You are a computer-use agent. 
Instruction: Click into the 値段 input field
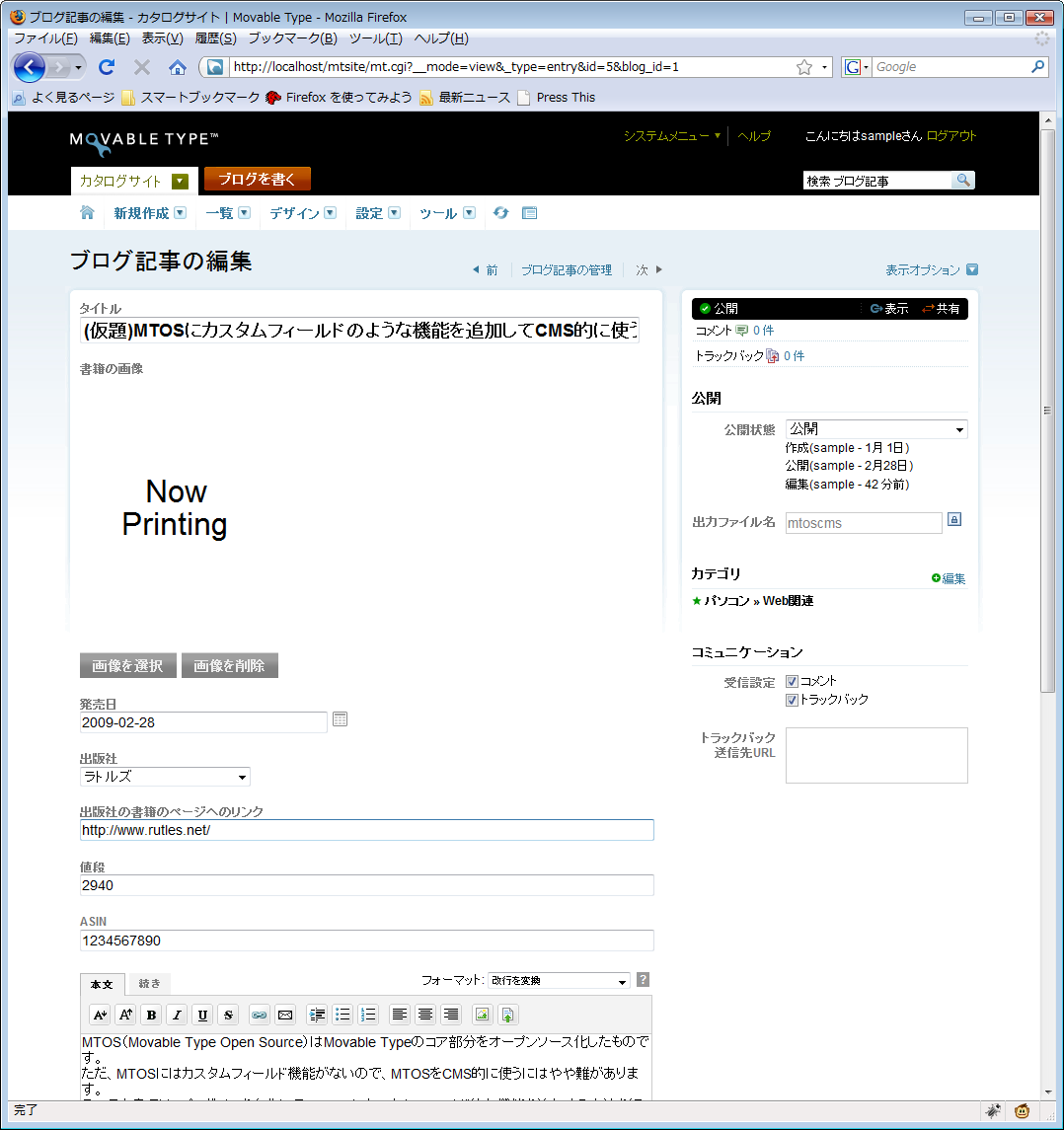click(x=366, y=885)
